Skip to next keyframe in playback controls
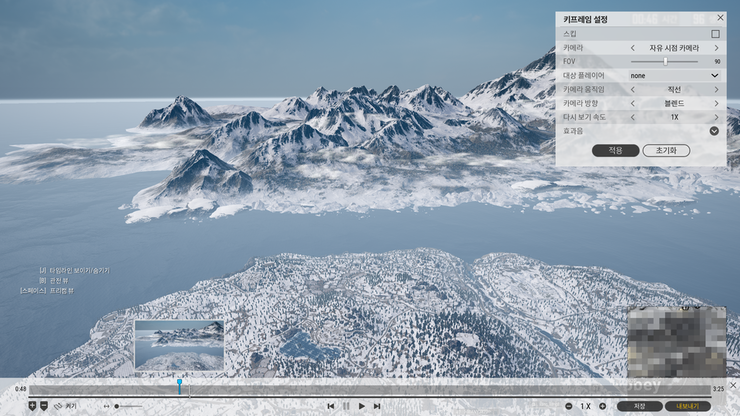The height and width of the screenshot is (416, 740). (377, 406)
